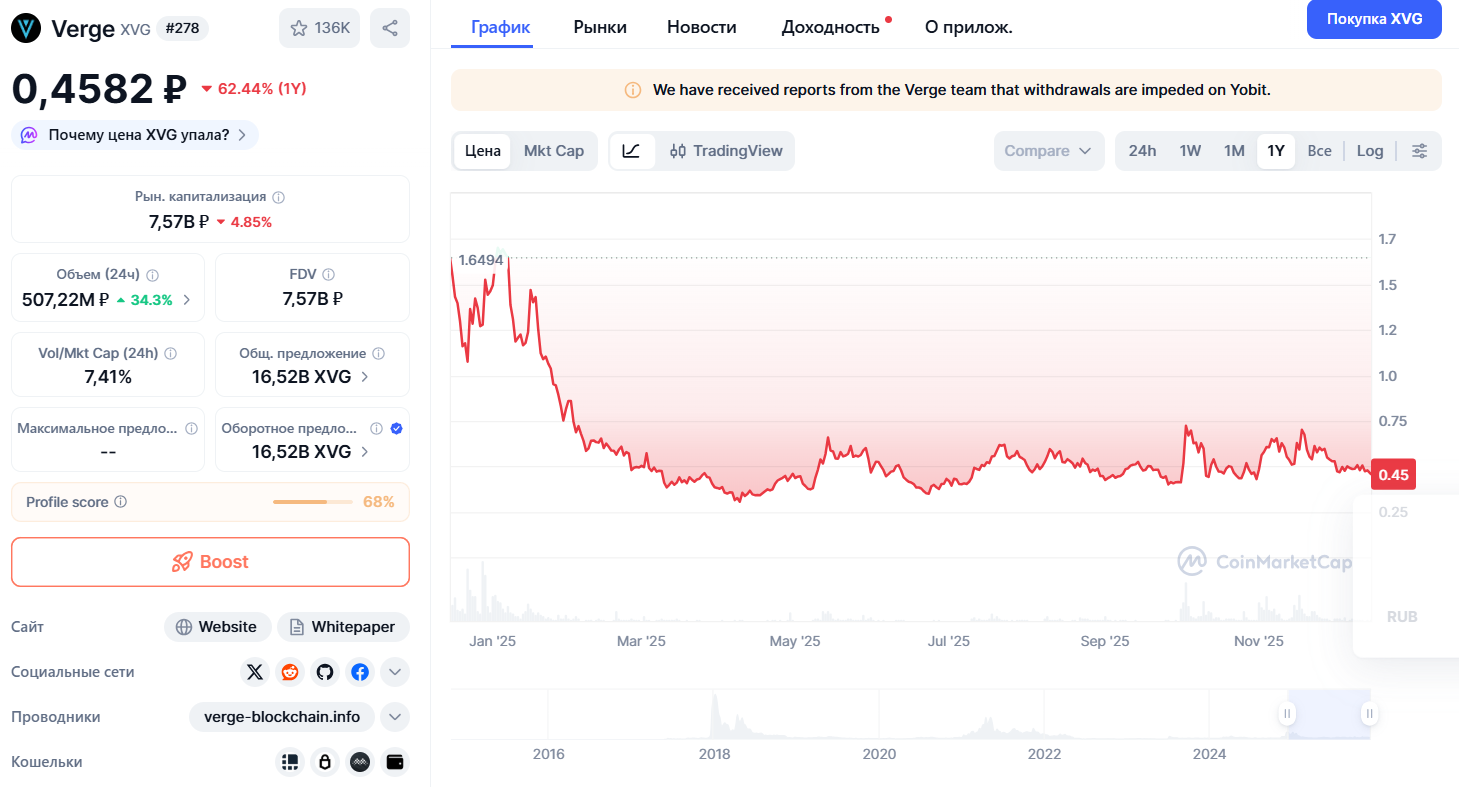The image size is (1459, 787).
Task: Open the Facebook social link
Action: point(360,672)
